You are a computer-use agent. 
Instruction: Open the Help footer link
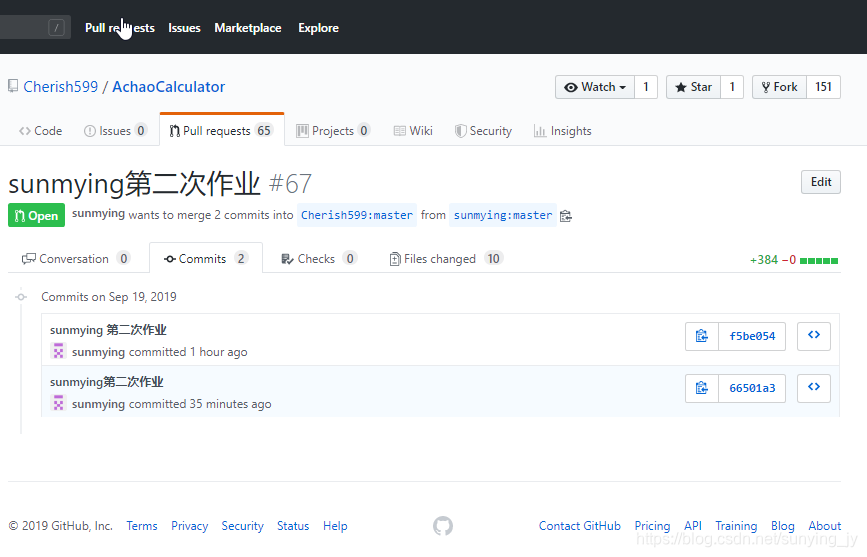click(335, 526)
